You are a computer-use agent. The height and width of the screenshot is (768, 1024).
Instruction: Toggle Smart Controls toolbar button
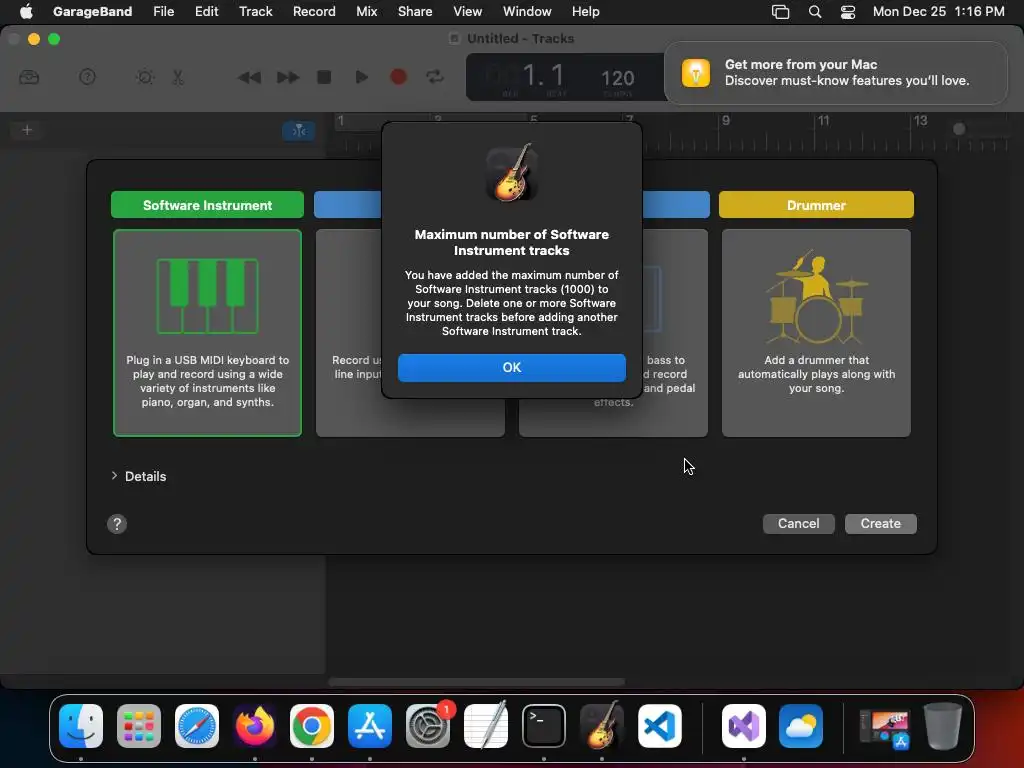click(x=145, y=78)
